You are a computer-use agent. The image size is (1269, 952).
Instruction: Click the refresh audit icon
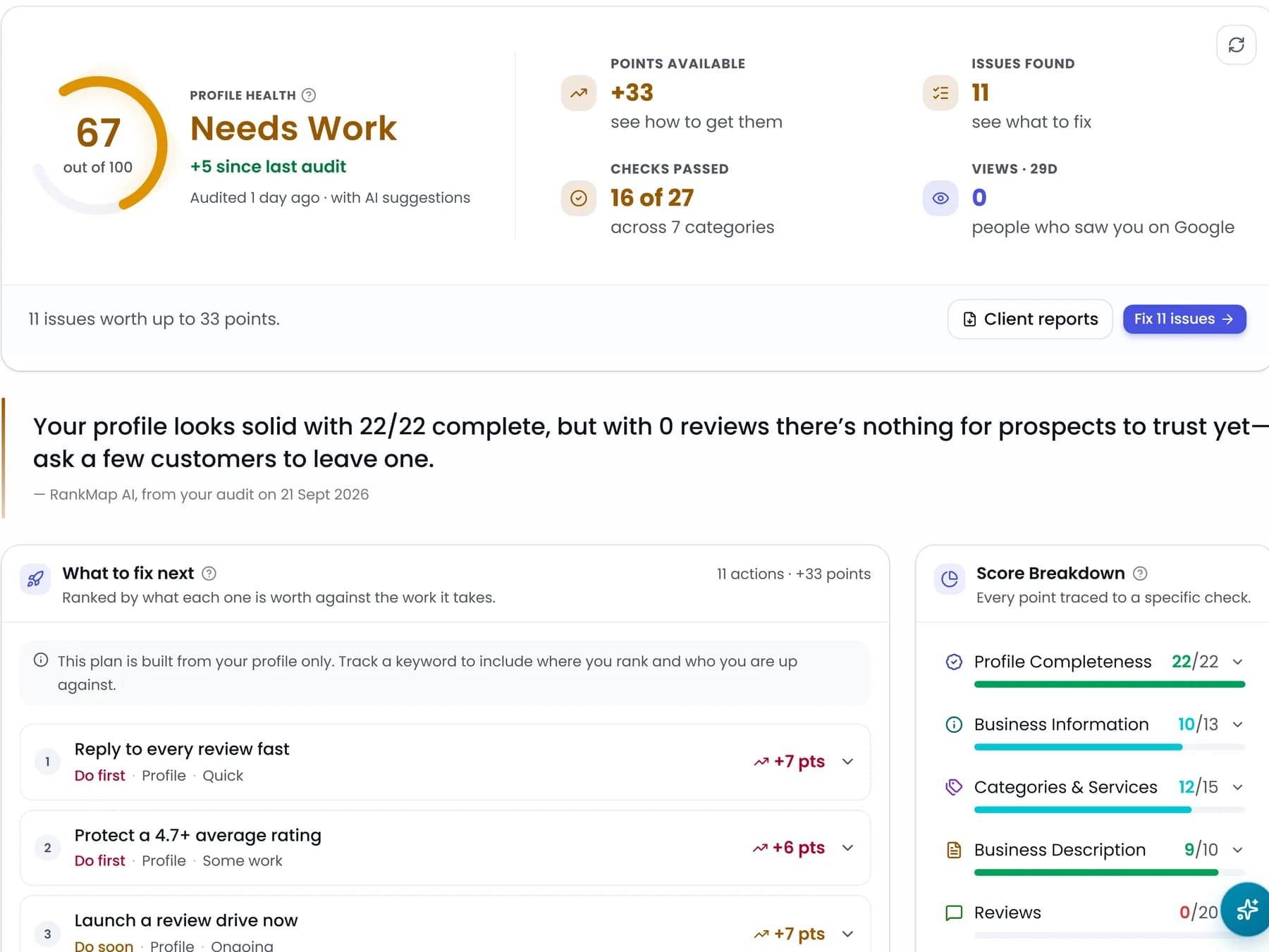[1236, 45]
